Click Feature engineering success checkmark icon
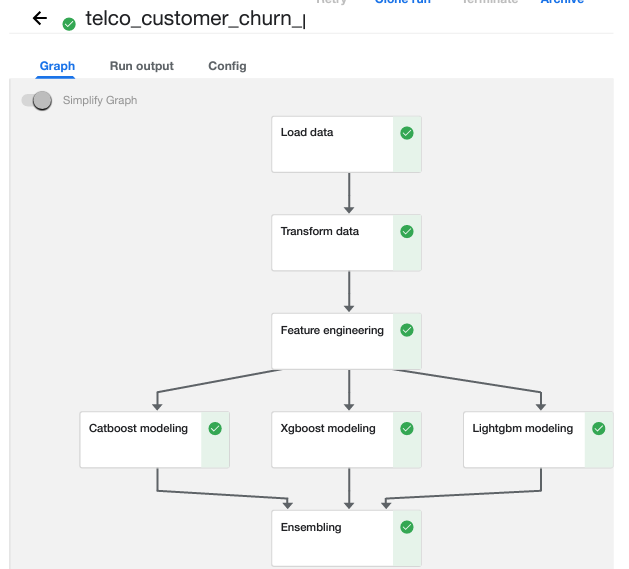 407,330
